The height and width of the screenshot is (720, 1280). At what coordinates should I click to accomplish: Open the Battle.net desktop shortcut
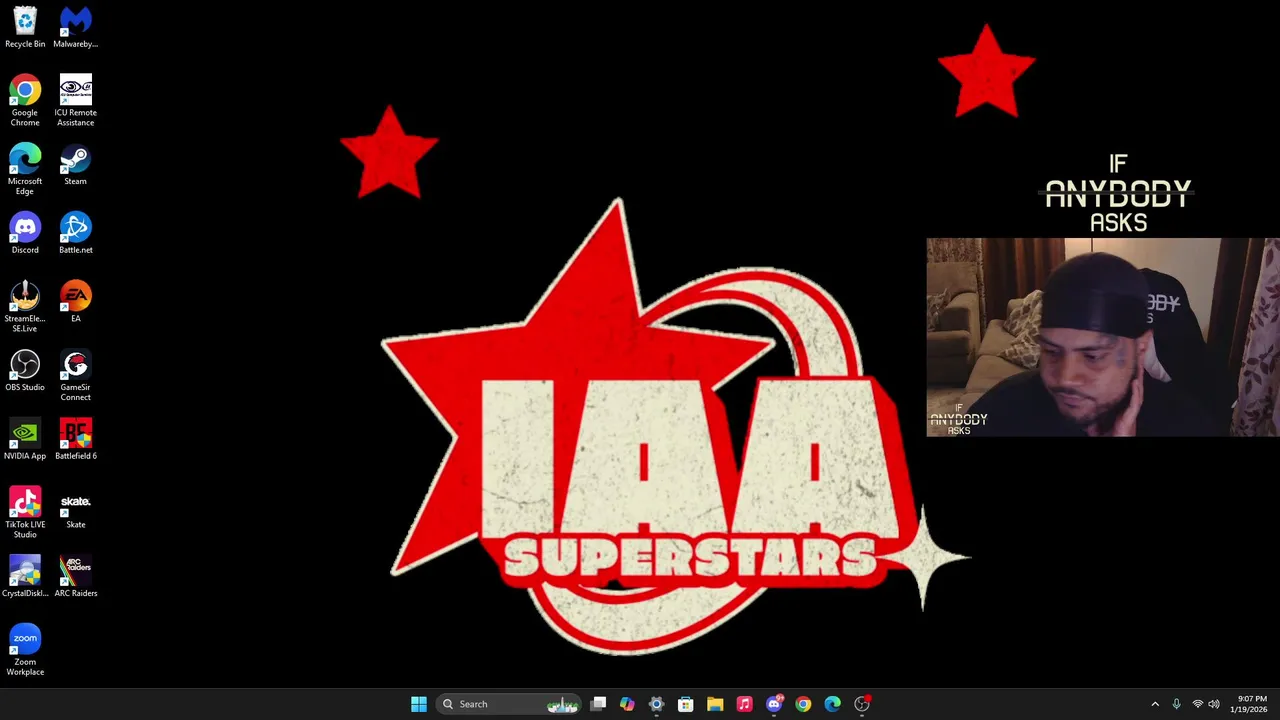(75, 233)
